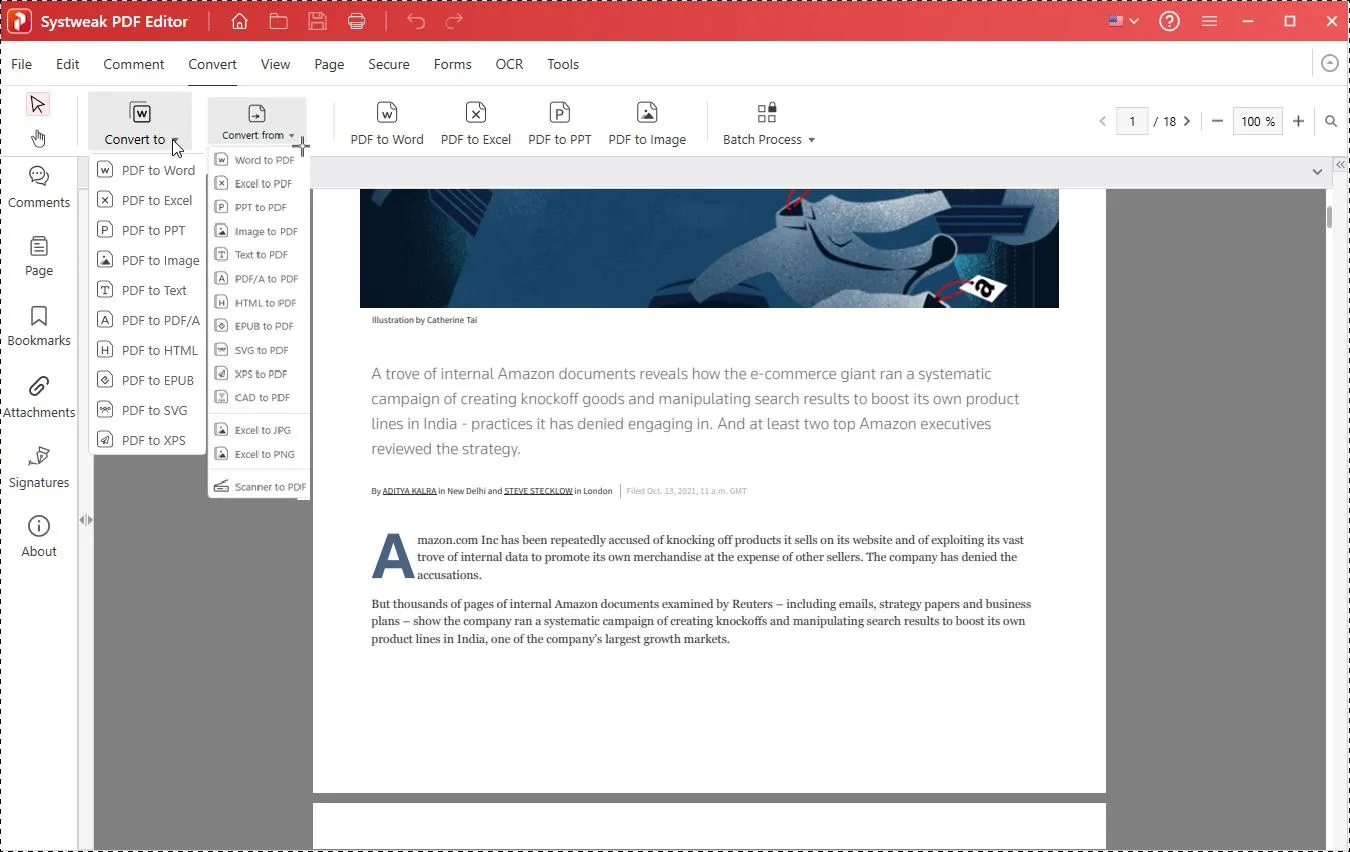1350x852 pixels.
Task: Select HTML to PDF menu entry
Action: 258,302
